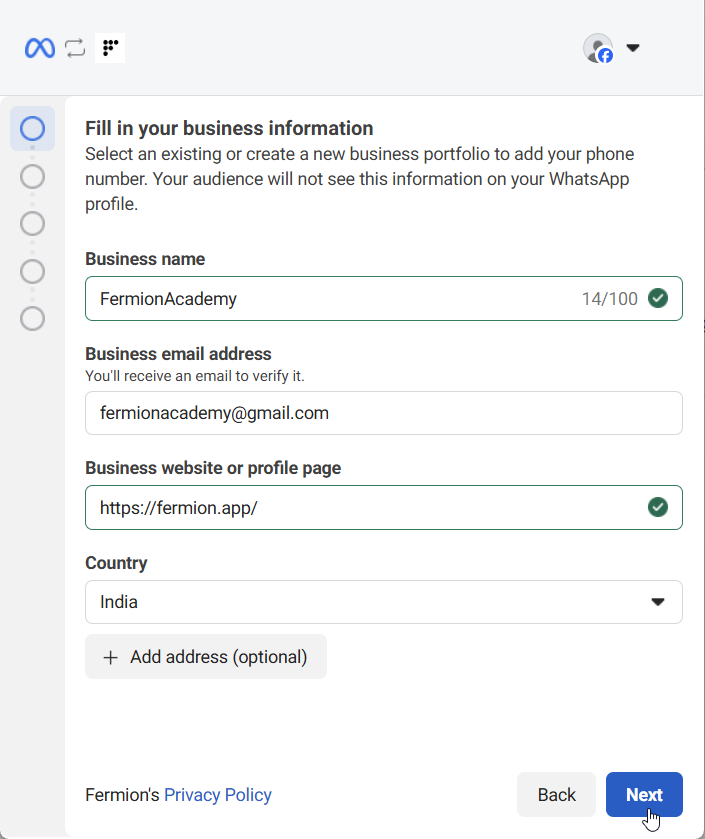Focus the Business email address field
This screenshot has height=839, width=705.
383,413
